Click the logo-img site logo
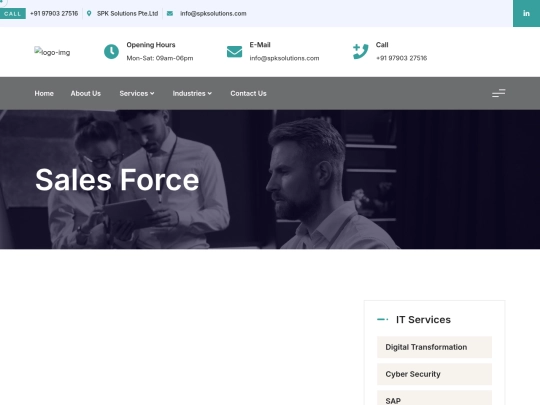The height and width of the screenshot is (405, 540). (x=52, y=52)
